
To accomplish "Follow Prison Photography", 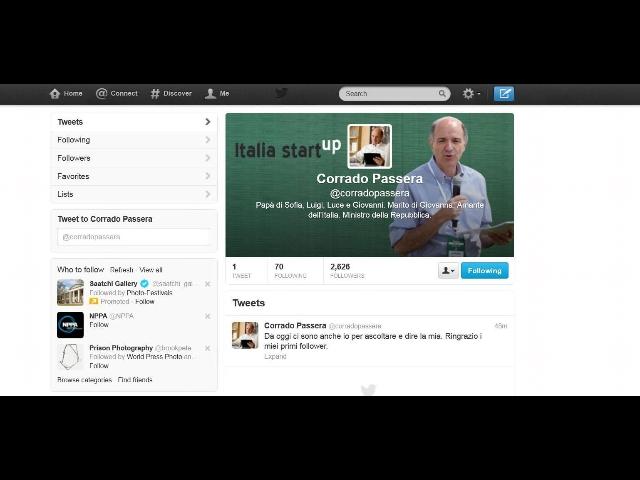I will point(99,366).
